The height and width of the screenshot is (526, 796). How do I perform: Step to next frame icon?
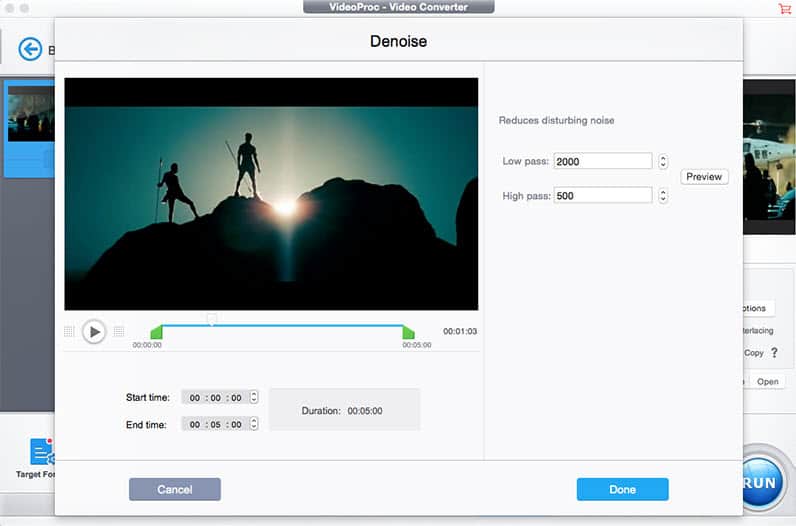(x=119, y=332)
